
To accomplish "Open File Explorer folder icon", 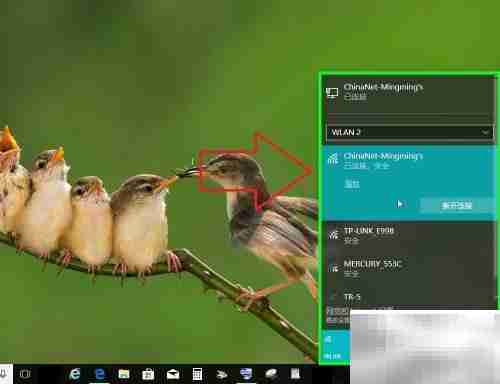I will click(x=124, y=374).
